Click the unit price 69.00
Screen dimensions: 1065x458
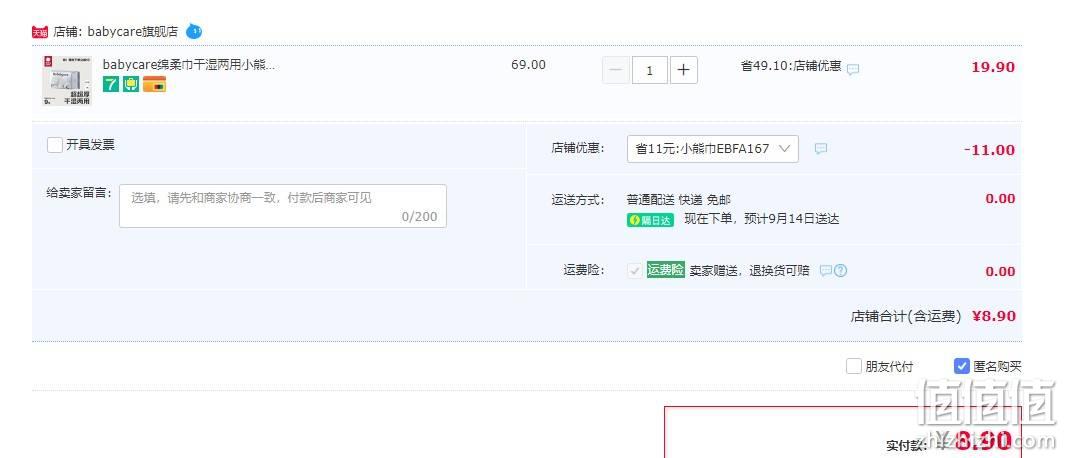point(528,65)
